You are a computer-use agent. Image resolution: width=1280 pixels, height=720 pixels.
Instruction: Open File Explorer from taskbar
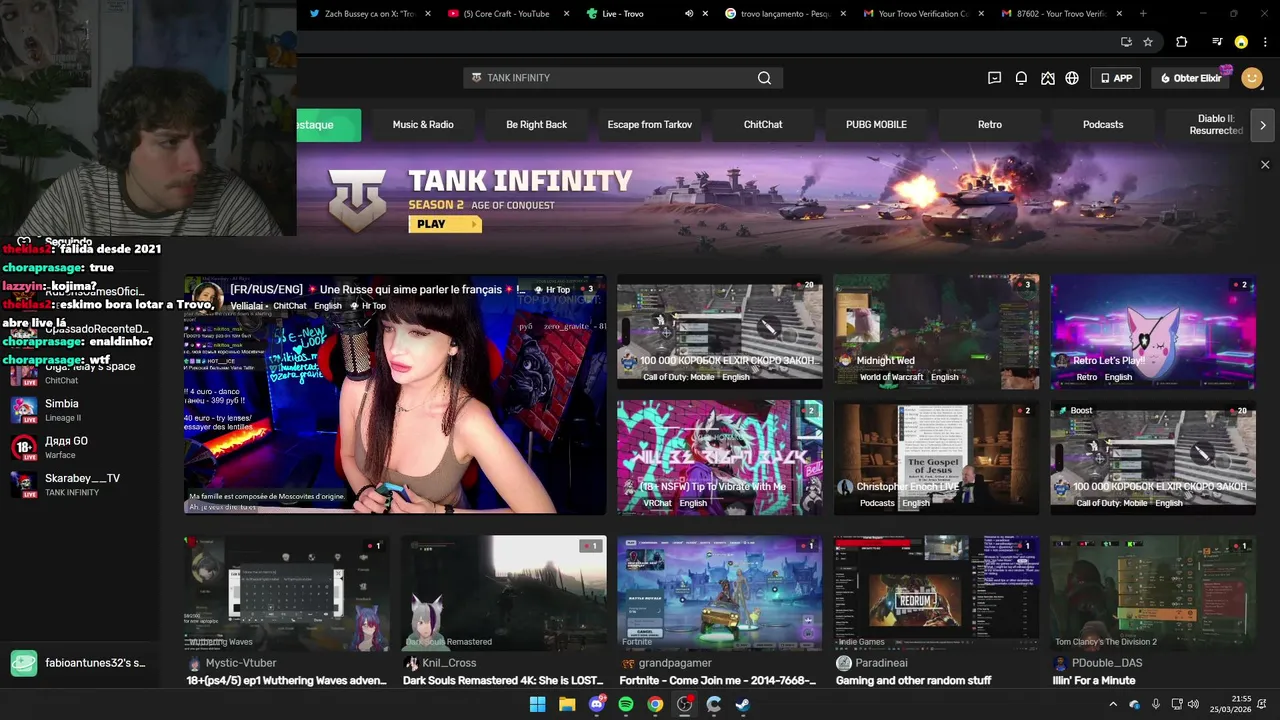pyautogui.click(x=567, y=704)
